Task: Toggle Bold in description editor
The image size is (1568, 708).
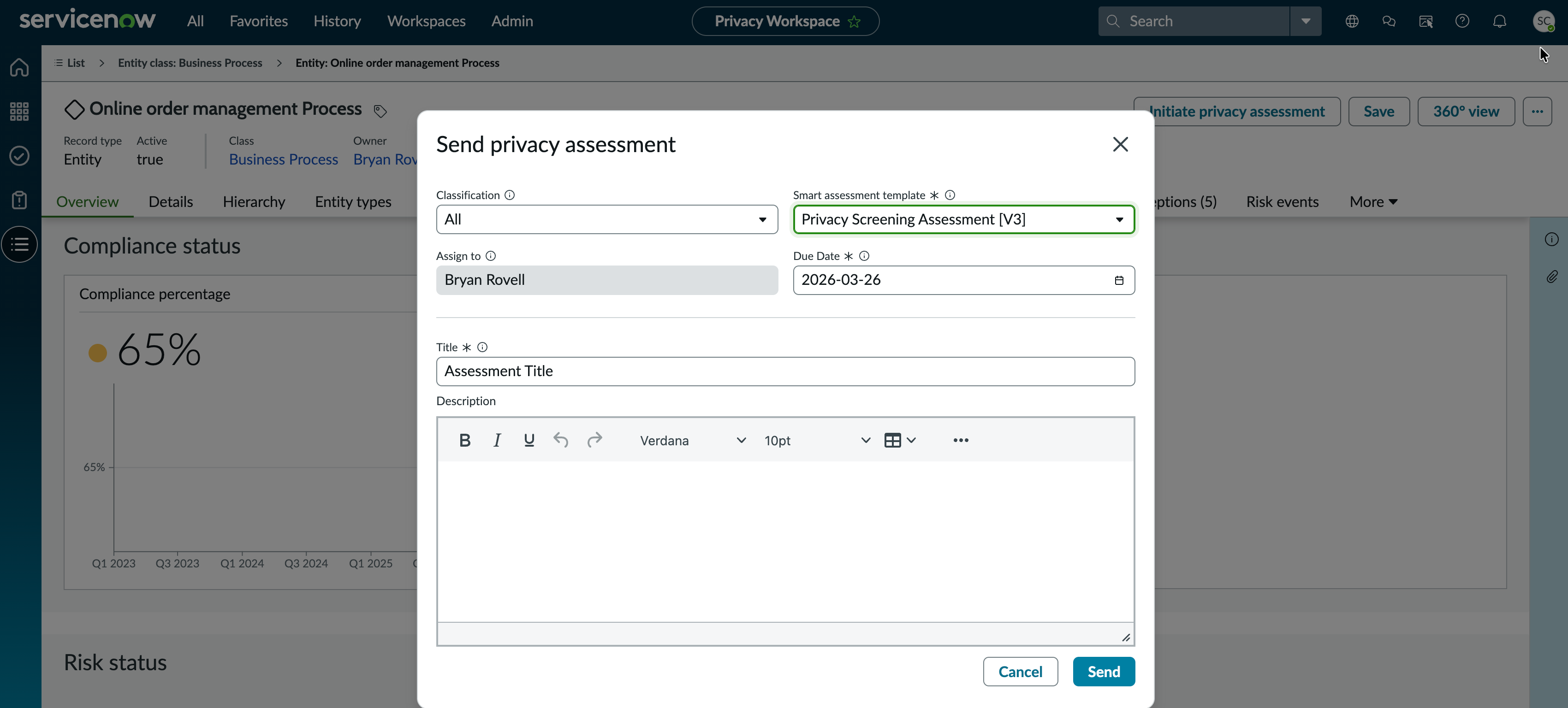Action: click(464, 440)
